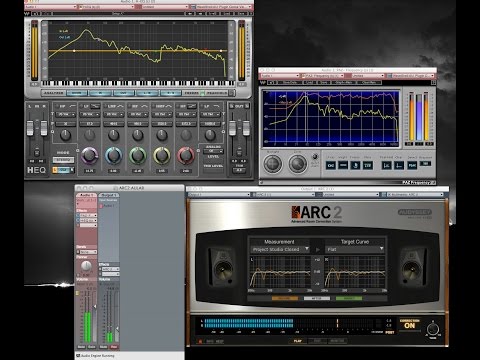Screen dimensions: 480x360
Task: Open the Sends dropdown on Audio 1 channel
Action: 87,252
